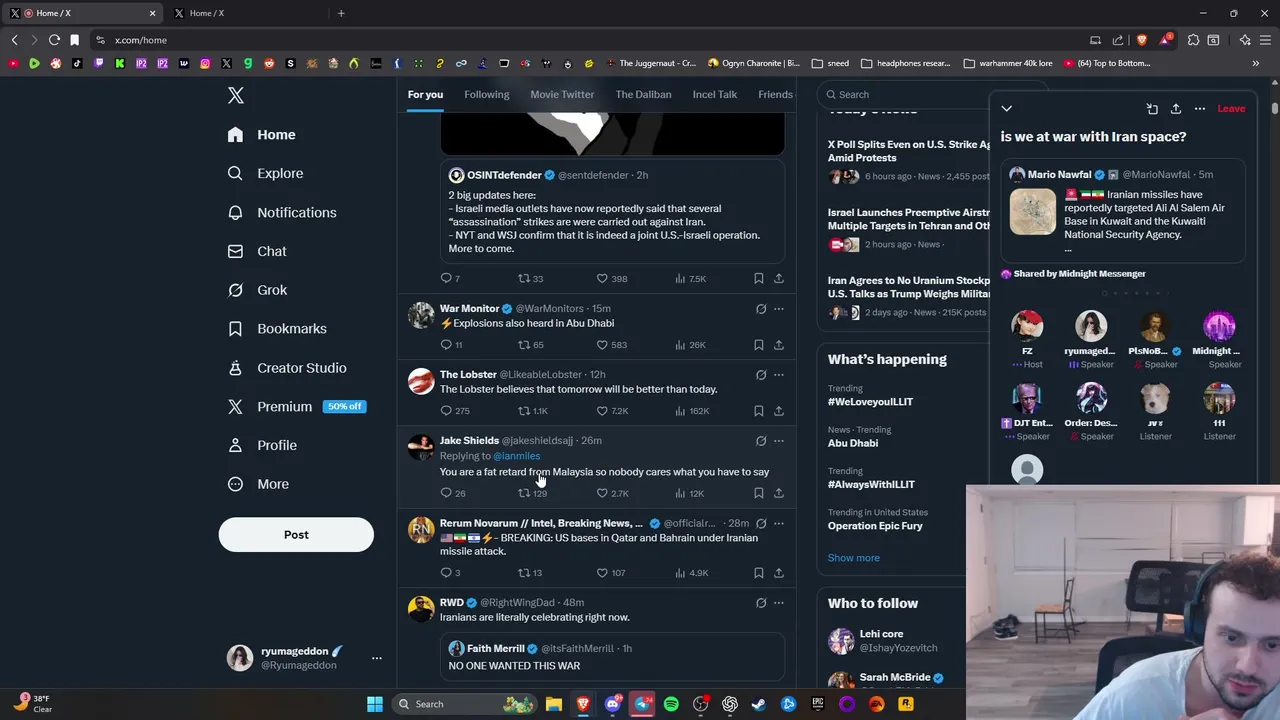Click the Post button
This screenshot has width=1280, height=720.
click(x=296, y=534)
